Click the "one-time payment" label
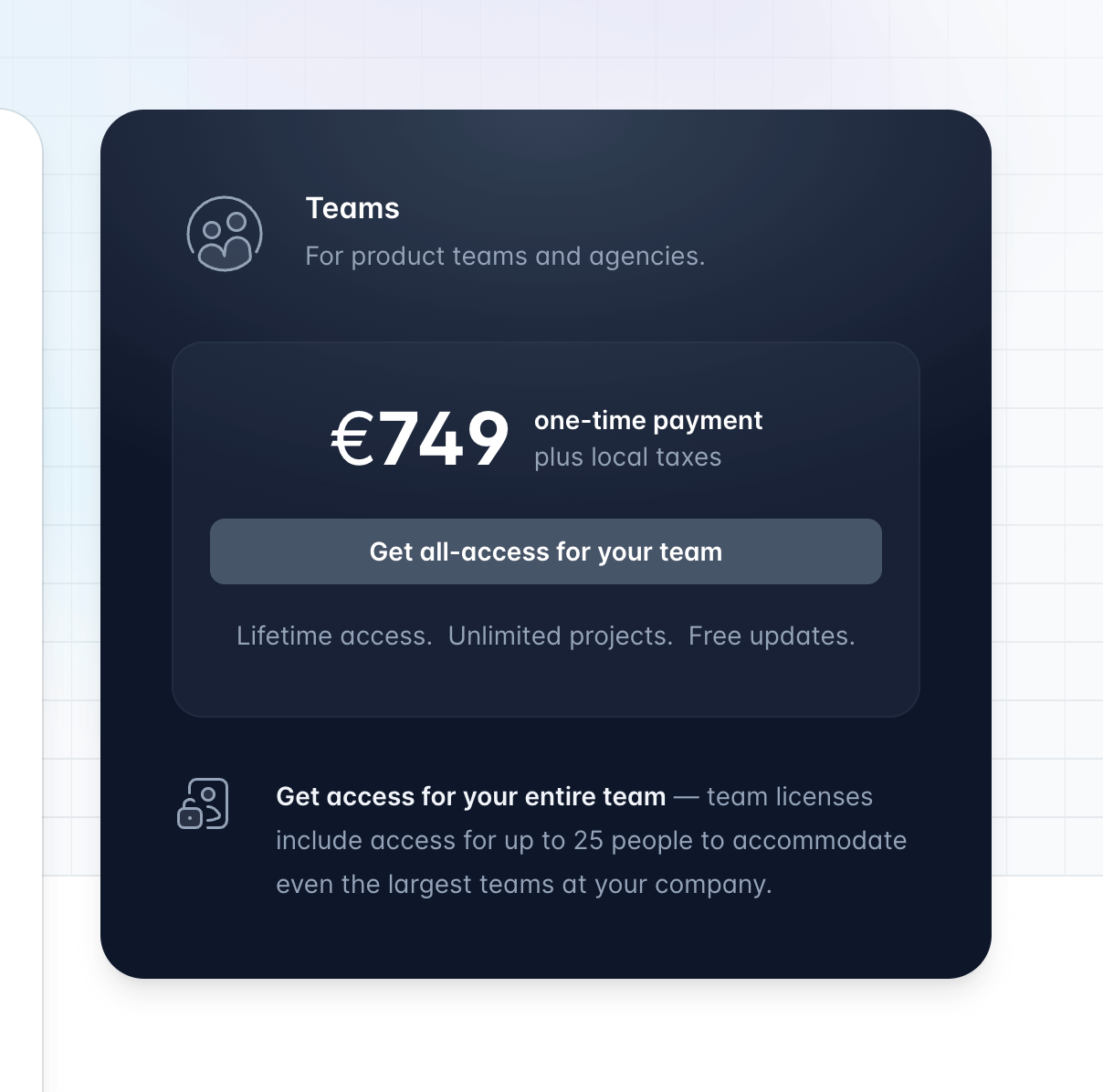The width and height of the screenshot is (1103, 1092). tap(648, 420)
